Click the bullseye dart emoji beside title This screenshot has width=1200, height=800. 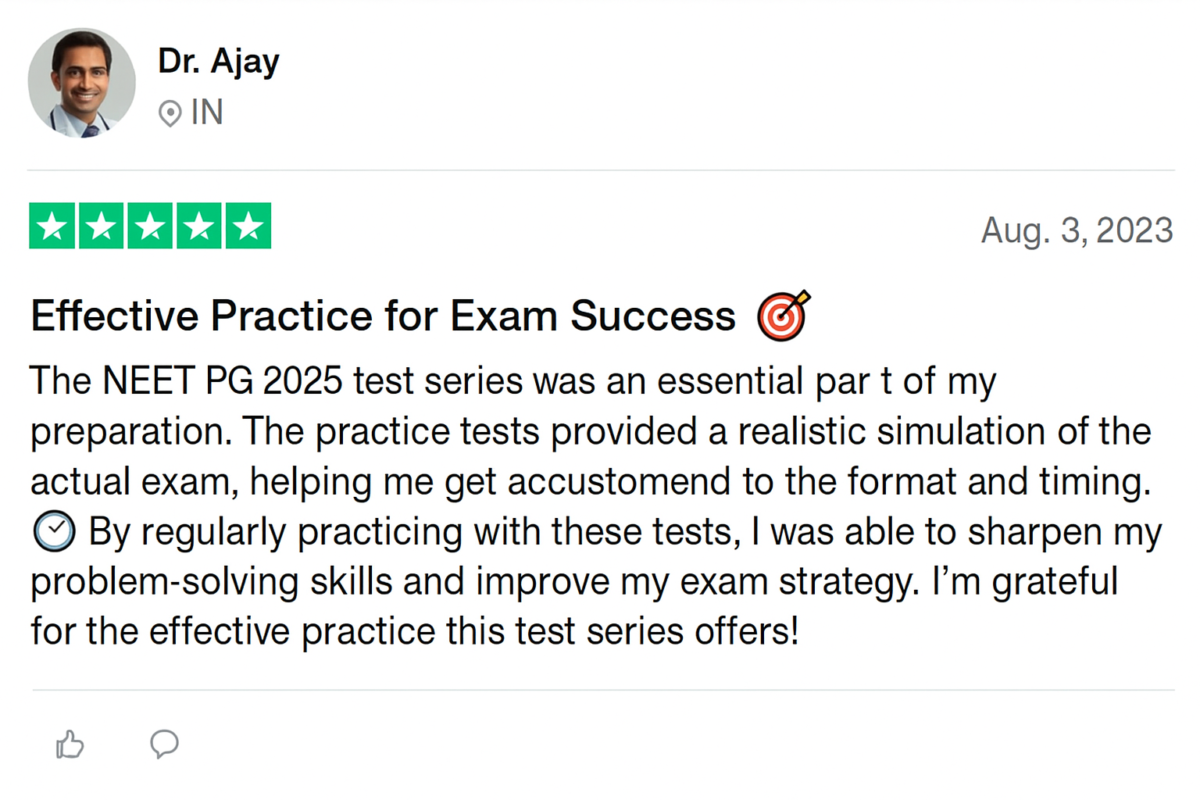coord(783,315)
